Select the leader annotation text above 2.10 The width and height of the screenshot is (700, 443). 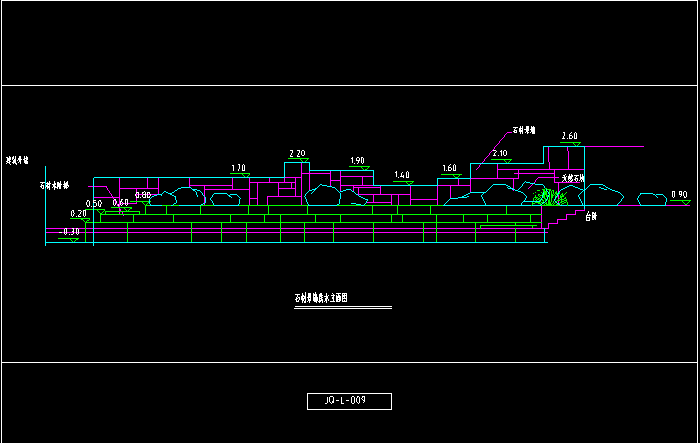pyautogui.click(x=524, y=130)
